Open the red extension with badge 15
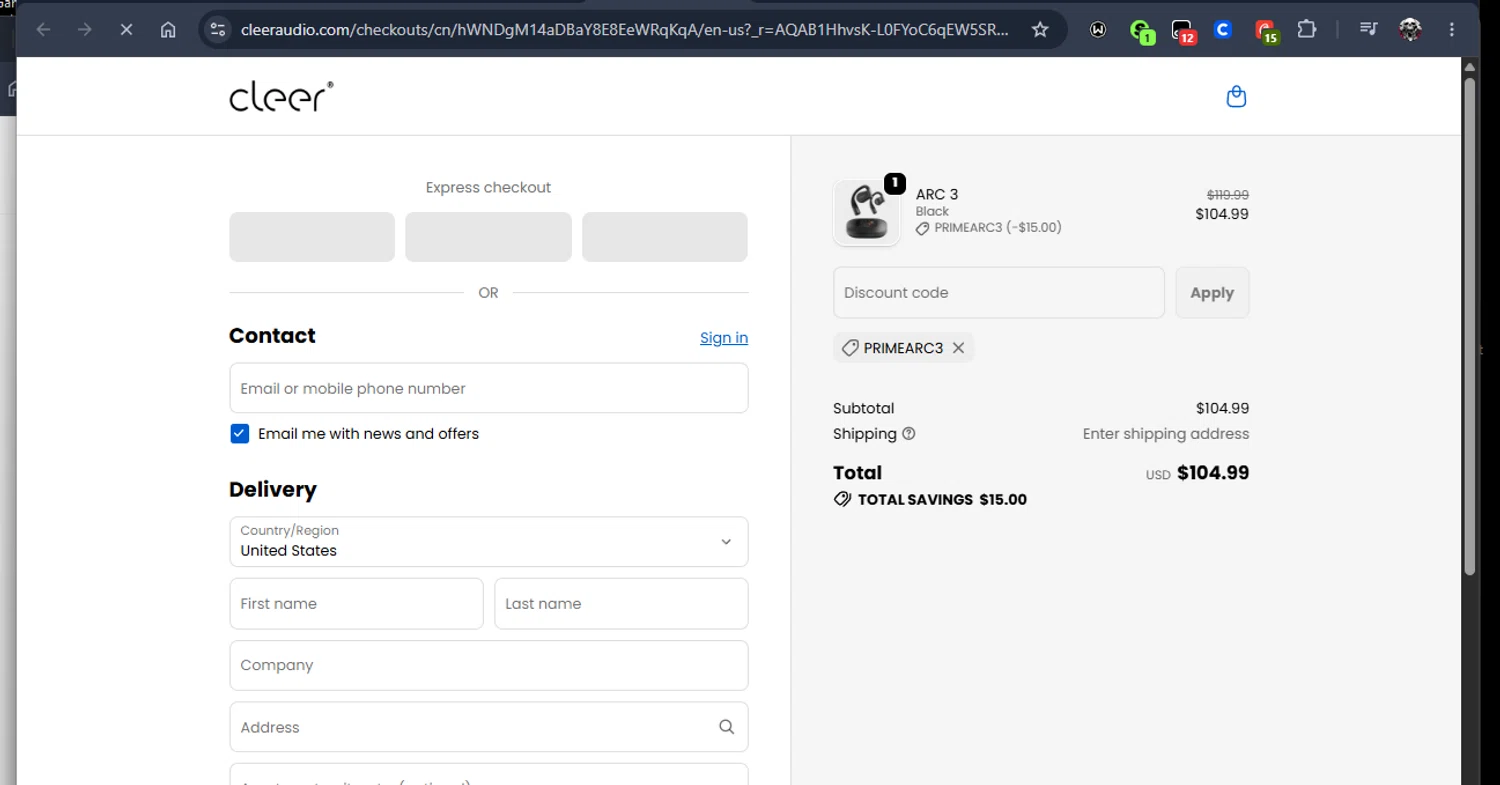 click(1265, 31)
